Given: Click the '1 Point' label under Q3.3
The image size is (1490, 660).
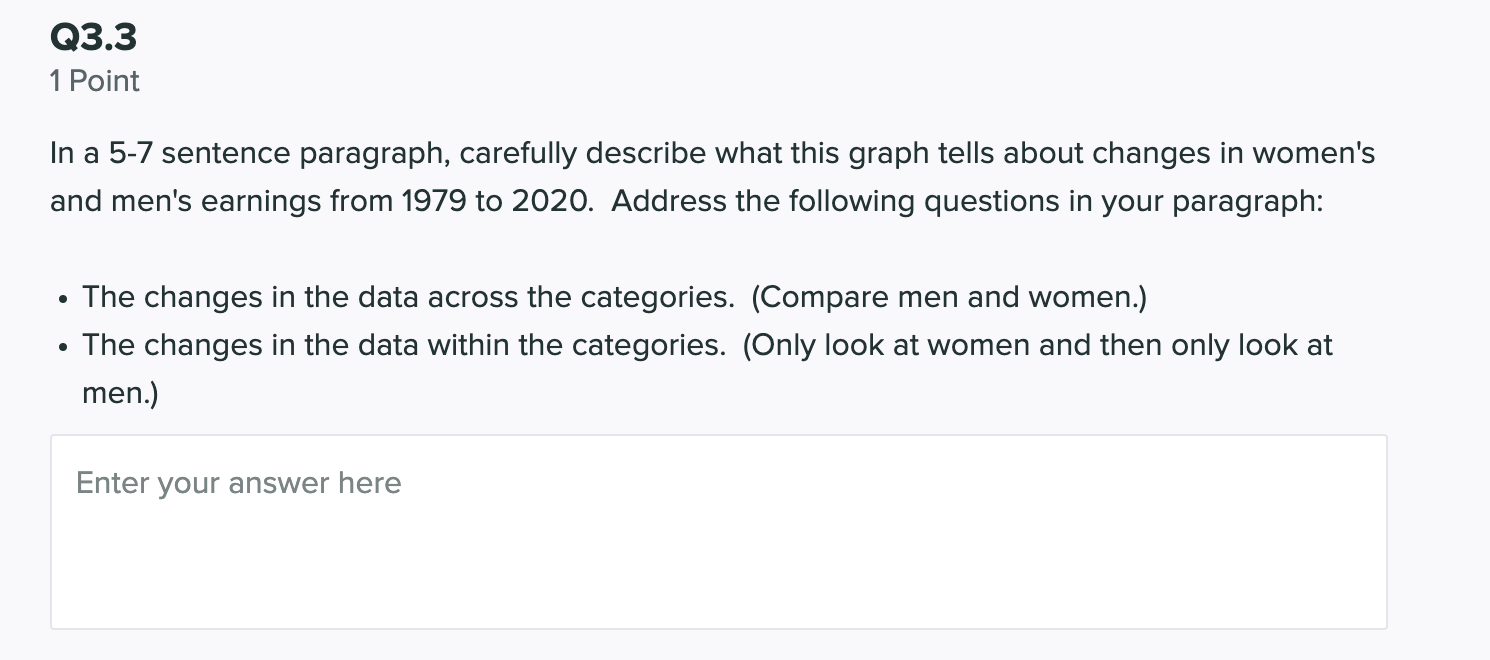Looking at the screenshot, I should [94, 81].
